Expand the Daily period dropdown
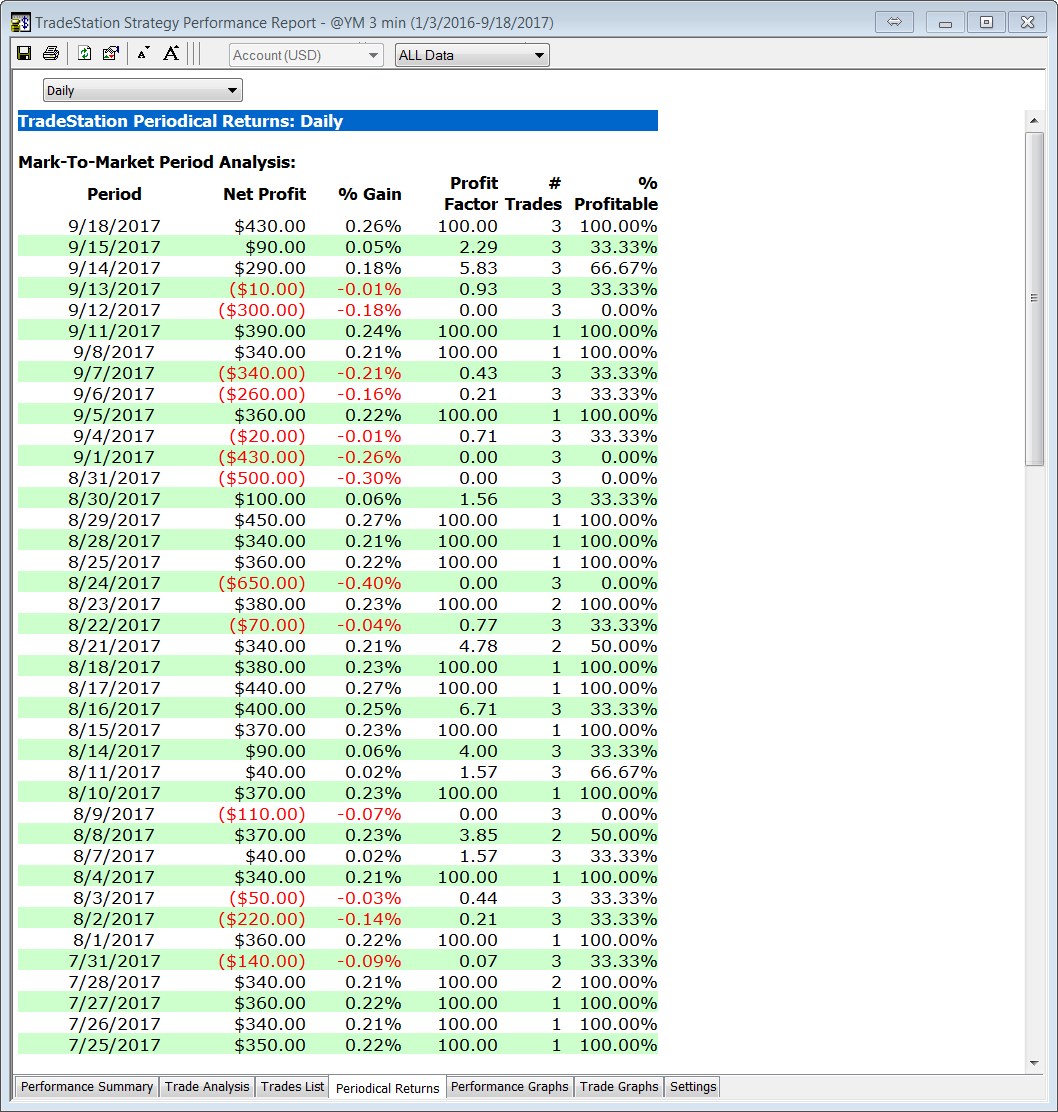 pos(143,91)
